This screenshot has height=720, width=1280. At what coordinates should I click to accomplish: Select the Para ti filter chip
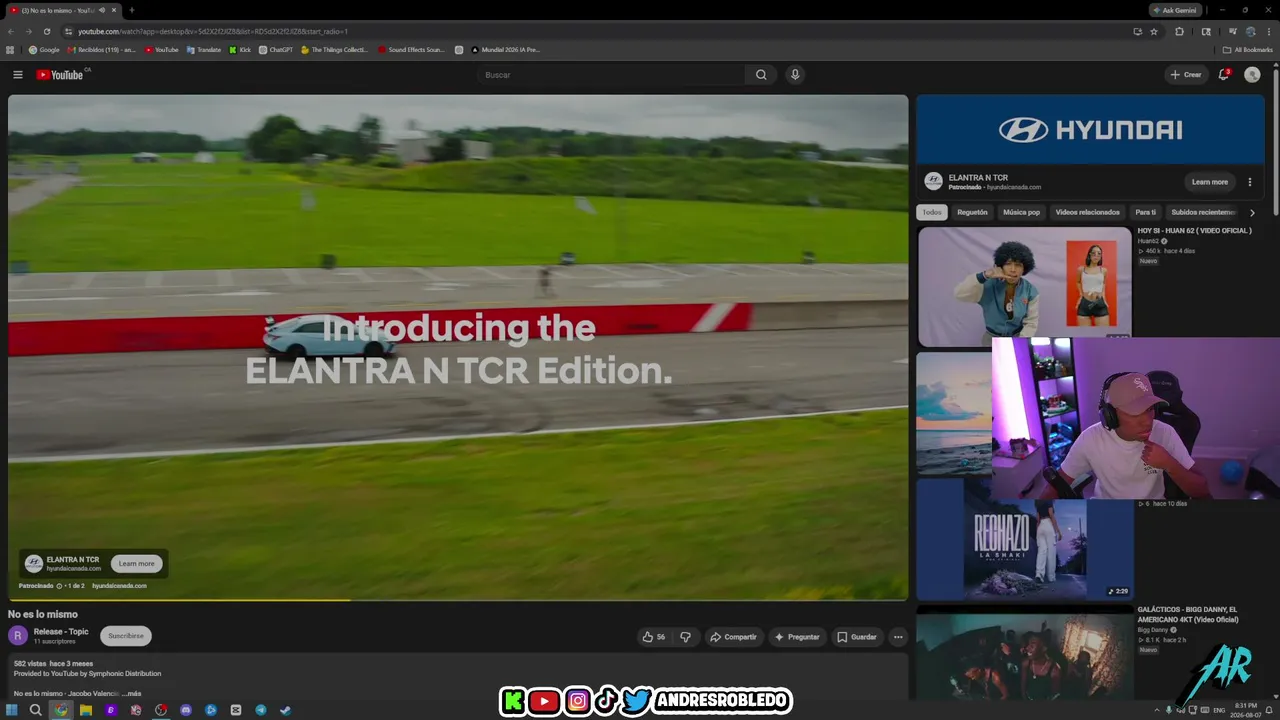[1145, 212]
